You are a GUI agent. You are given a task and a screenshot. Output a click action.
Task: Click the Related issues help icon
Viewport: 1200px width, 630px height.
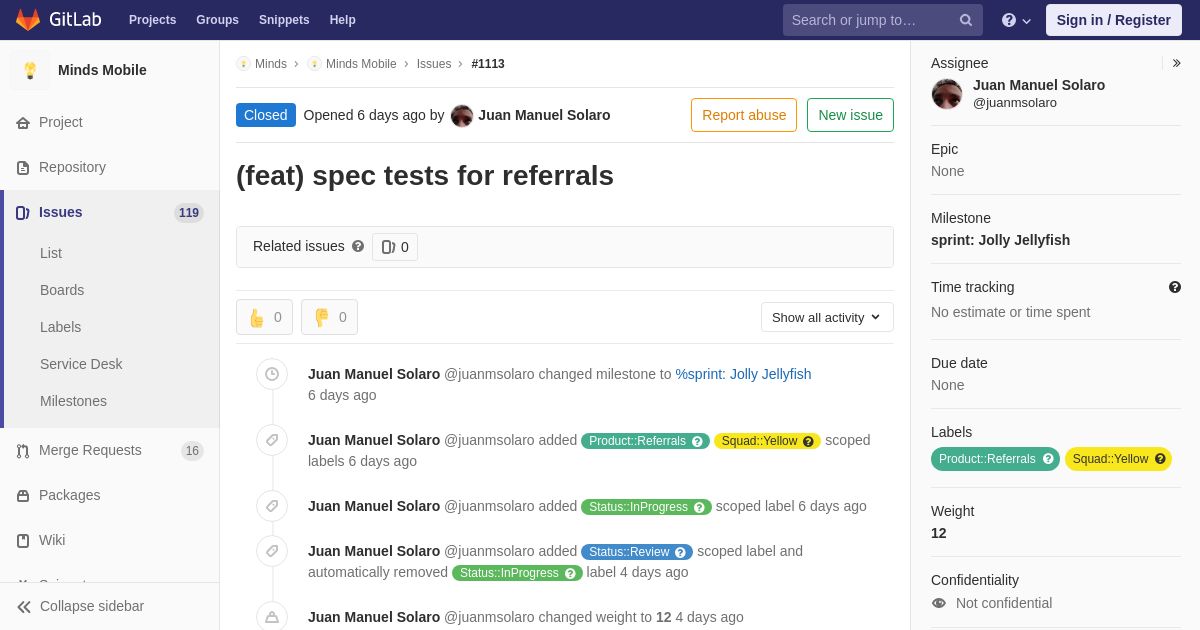(x=358, y=246)
